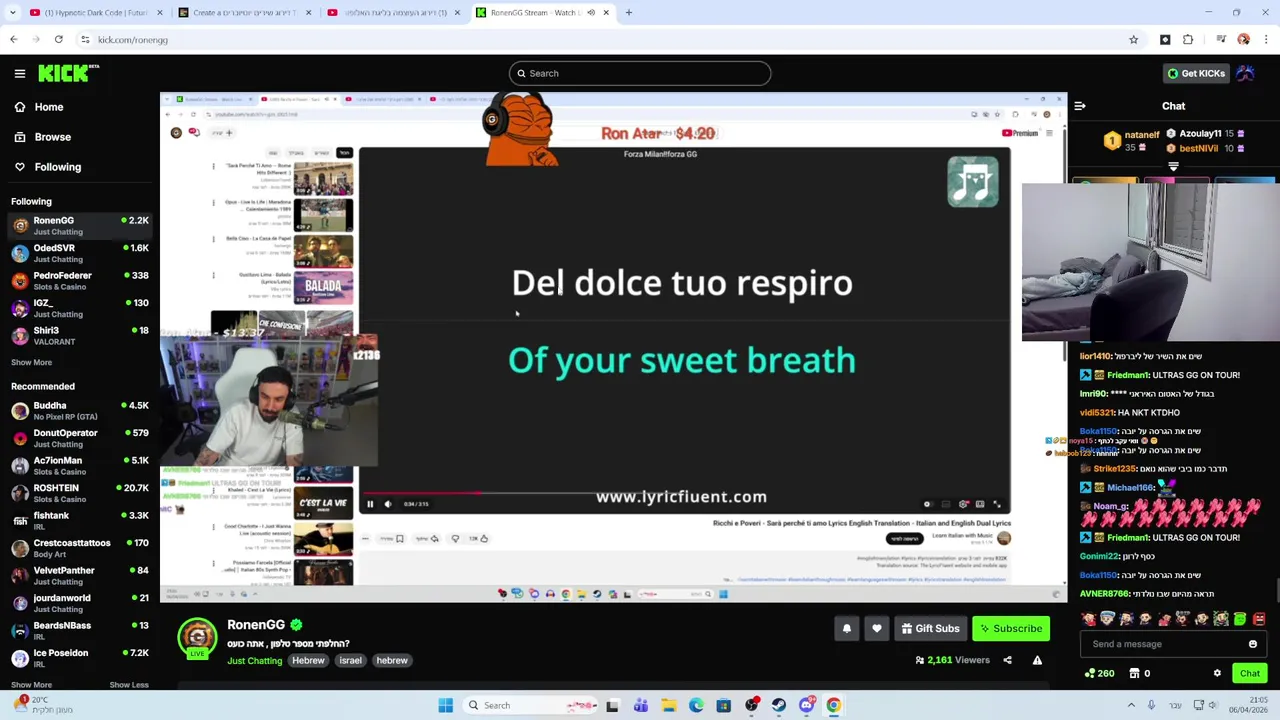Open File Explorer from taskbar
Image resolution: width=1280 pixels, height=720 pixels.
(668, 705)
